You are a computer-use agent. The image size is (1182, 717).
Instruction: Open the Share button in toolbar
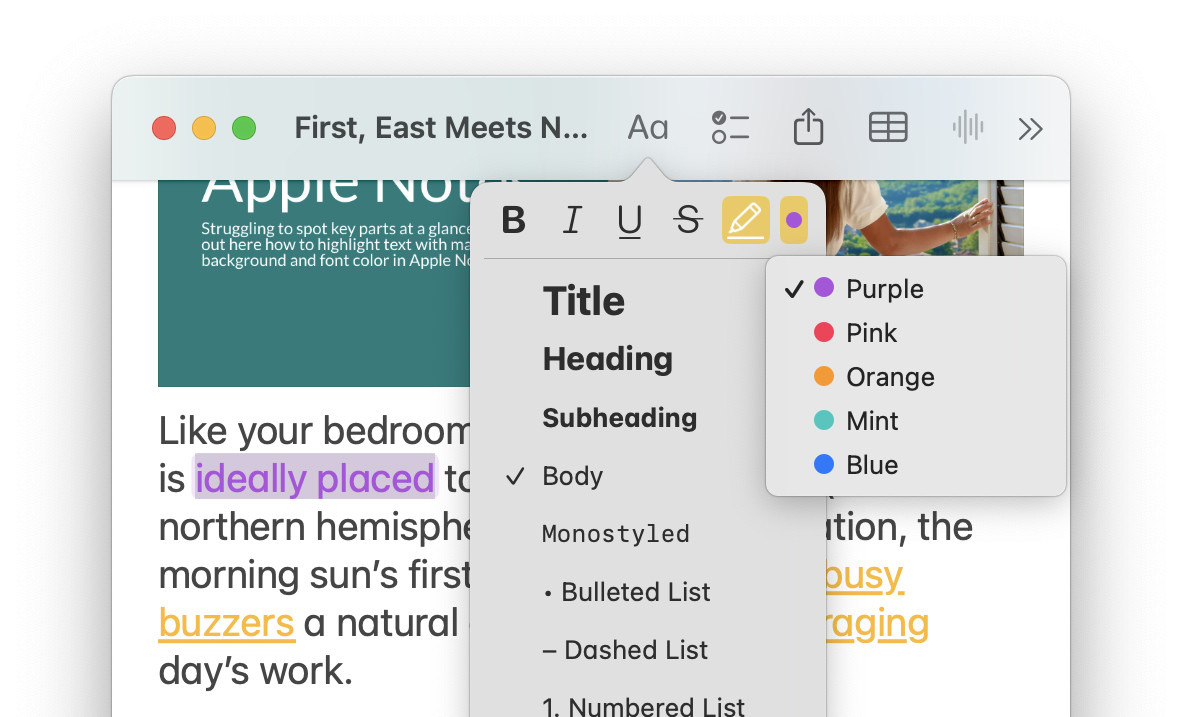pos(808,126)
